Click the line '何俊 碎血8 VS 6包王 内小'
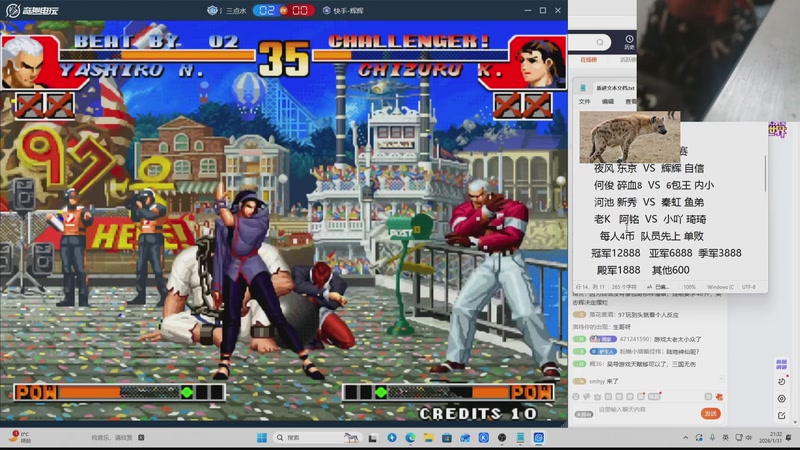This screenshot has height=450, width=800. pos(654,185)
